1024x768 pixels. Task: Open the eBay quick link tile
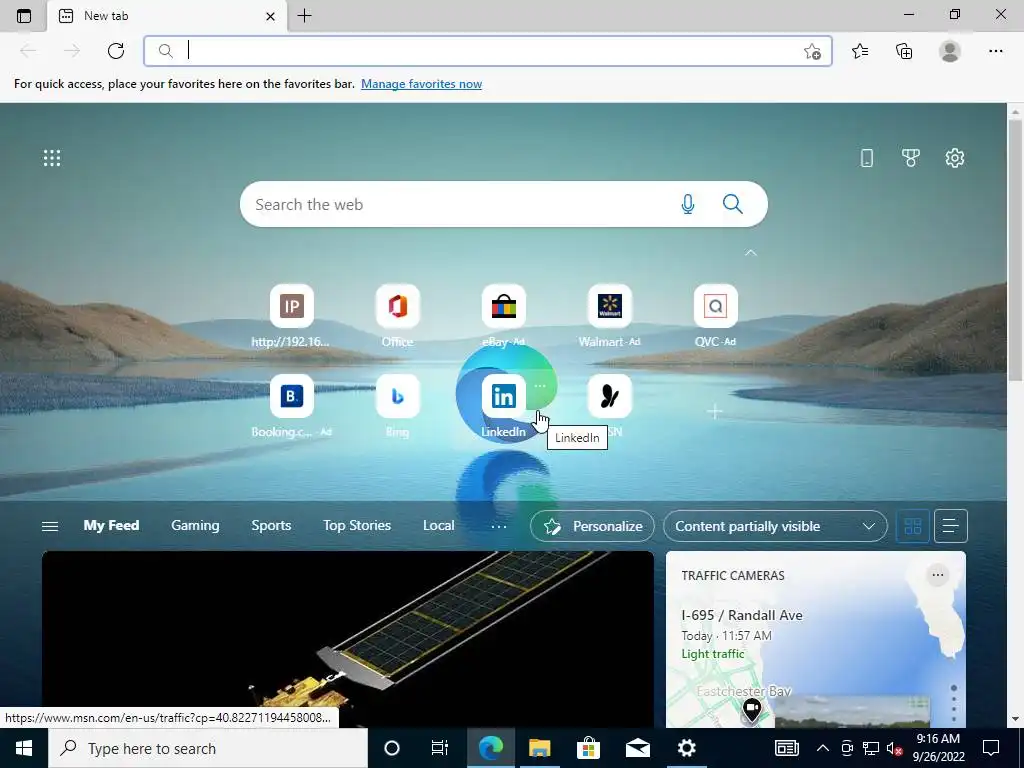tap(503, 315)
